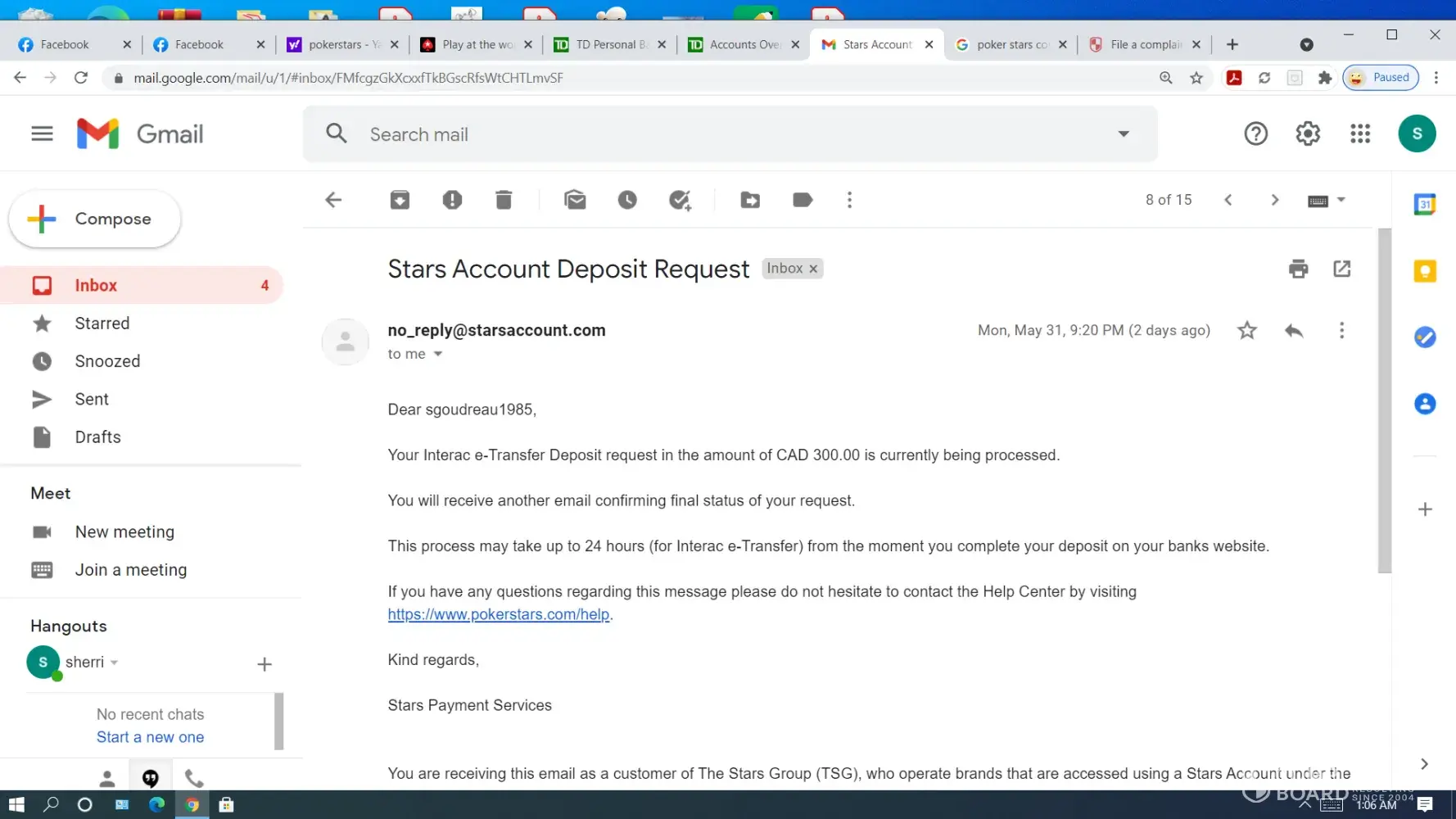Archive this email

(x=400, y=200)
